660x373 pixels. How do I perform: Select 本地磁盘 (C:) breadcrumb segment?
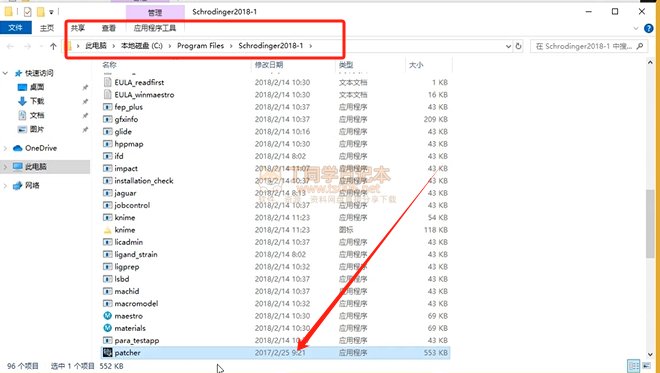click(141, 45)
